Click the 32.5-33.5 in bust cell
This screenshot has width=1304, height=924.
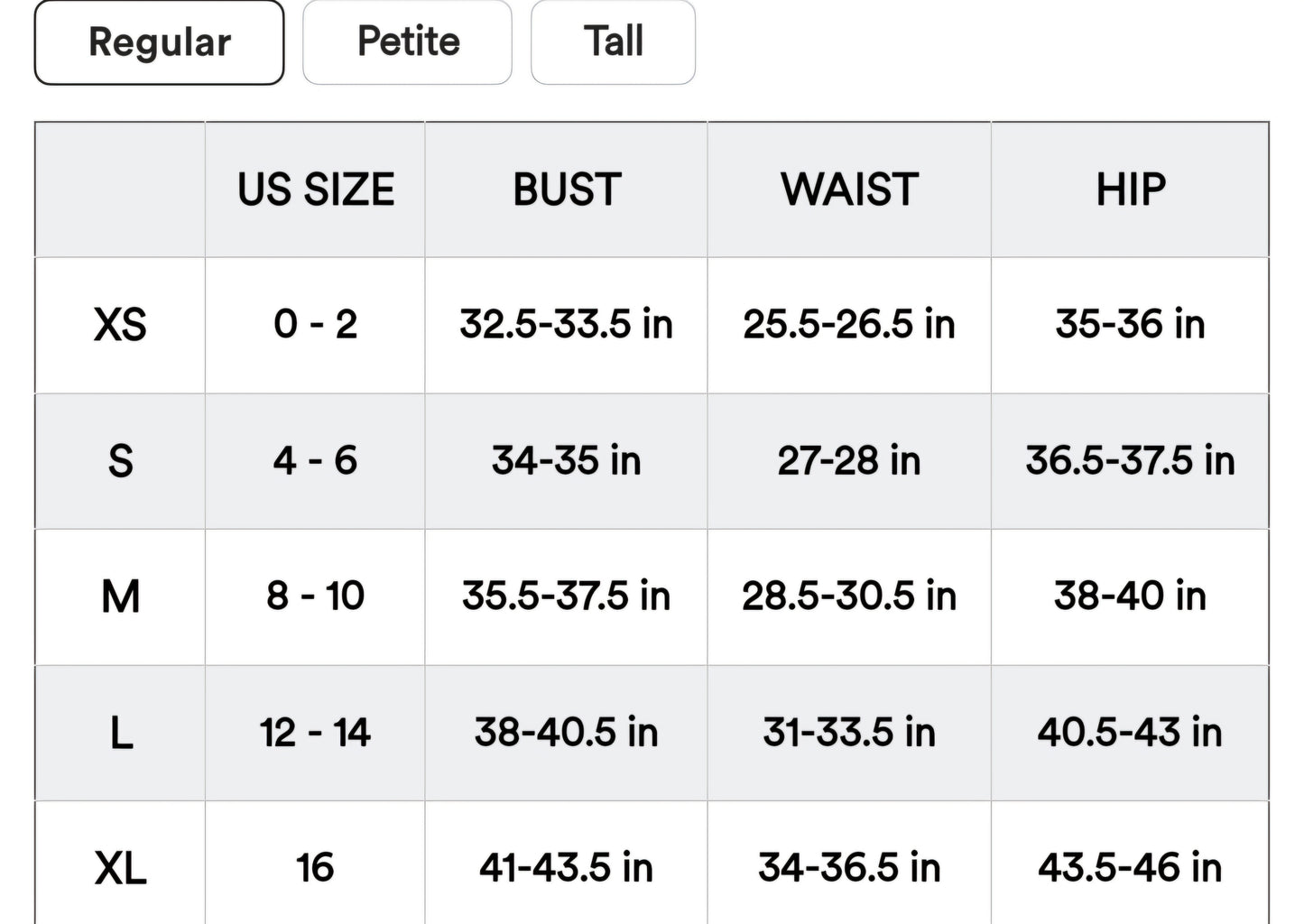pyautogui.click(x=566, y=325)
